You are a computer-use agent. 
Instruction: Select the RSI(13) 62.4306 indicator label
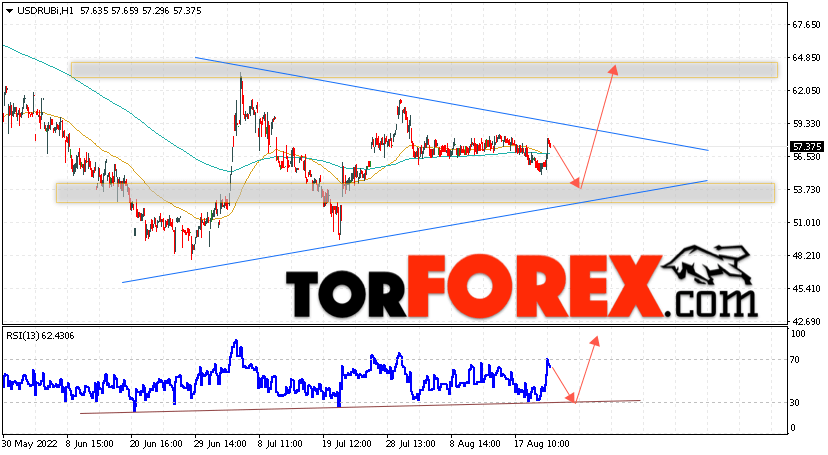[x=40, y=336]
